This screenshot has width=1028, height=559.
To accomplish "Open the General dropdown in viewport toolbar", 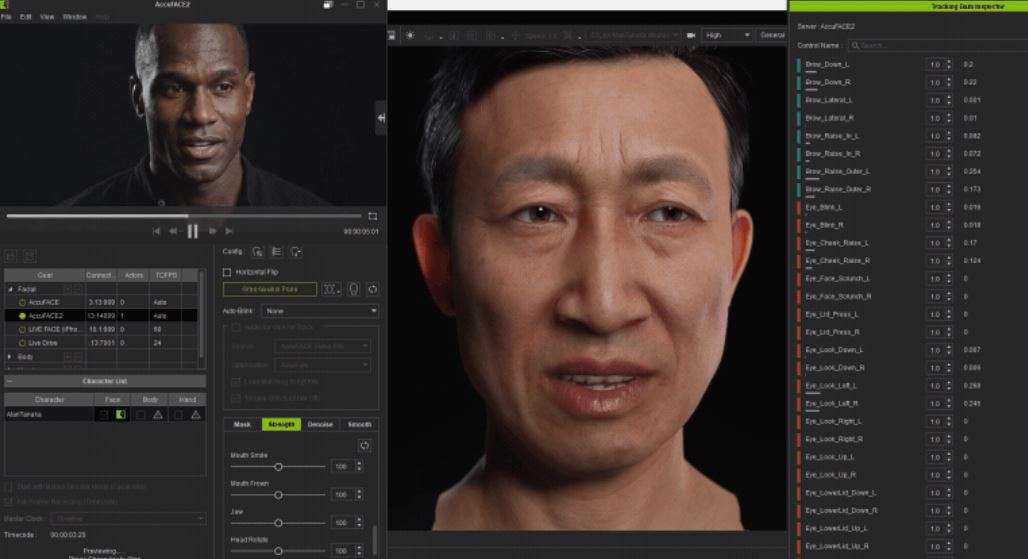I will (x=772, y=35).
